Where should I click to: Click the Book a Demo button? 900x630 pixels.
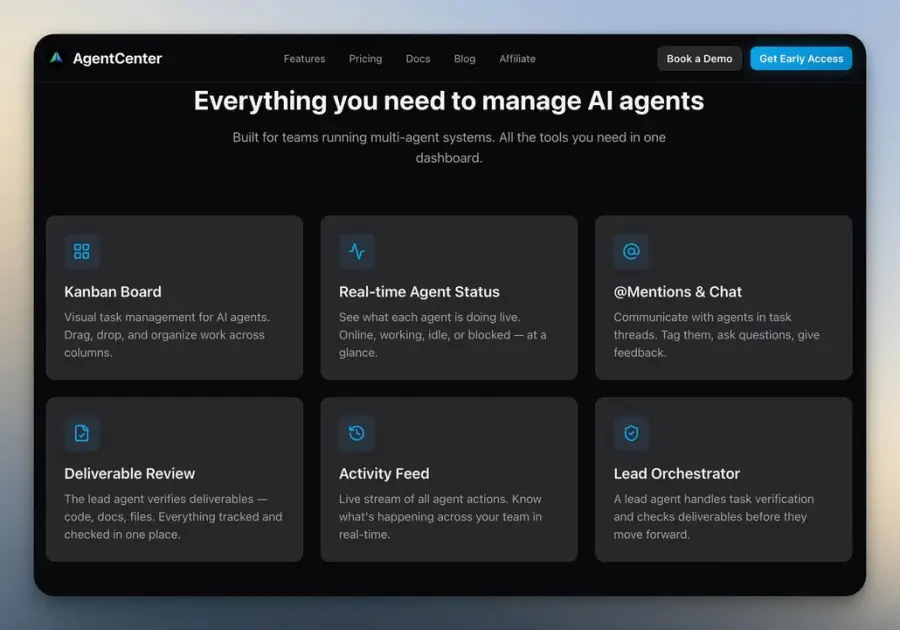coord(699,59)
